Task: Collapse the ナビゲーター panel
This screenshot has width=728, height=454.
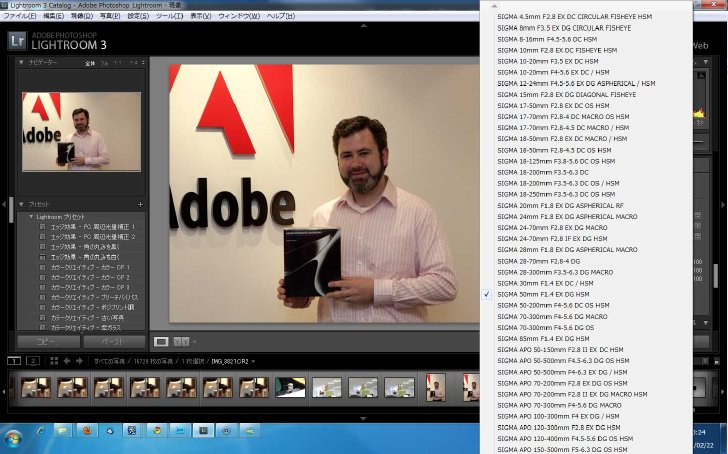Action: point(21,62)
